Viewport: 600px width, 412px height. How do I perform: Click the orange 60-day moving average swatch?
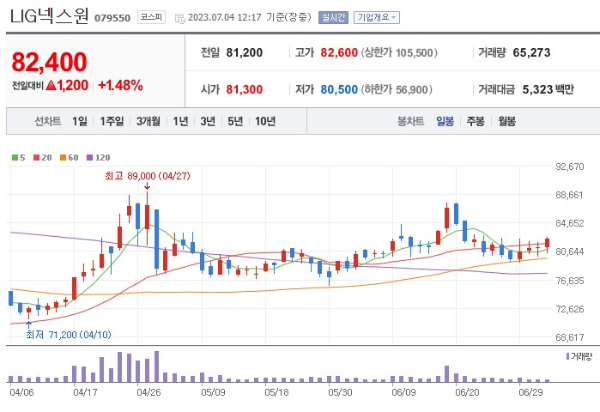point(63,158)
